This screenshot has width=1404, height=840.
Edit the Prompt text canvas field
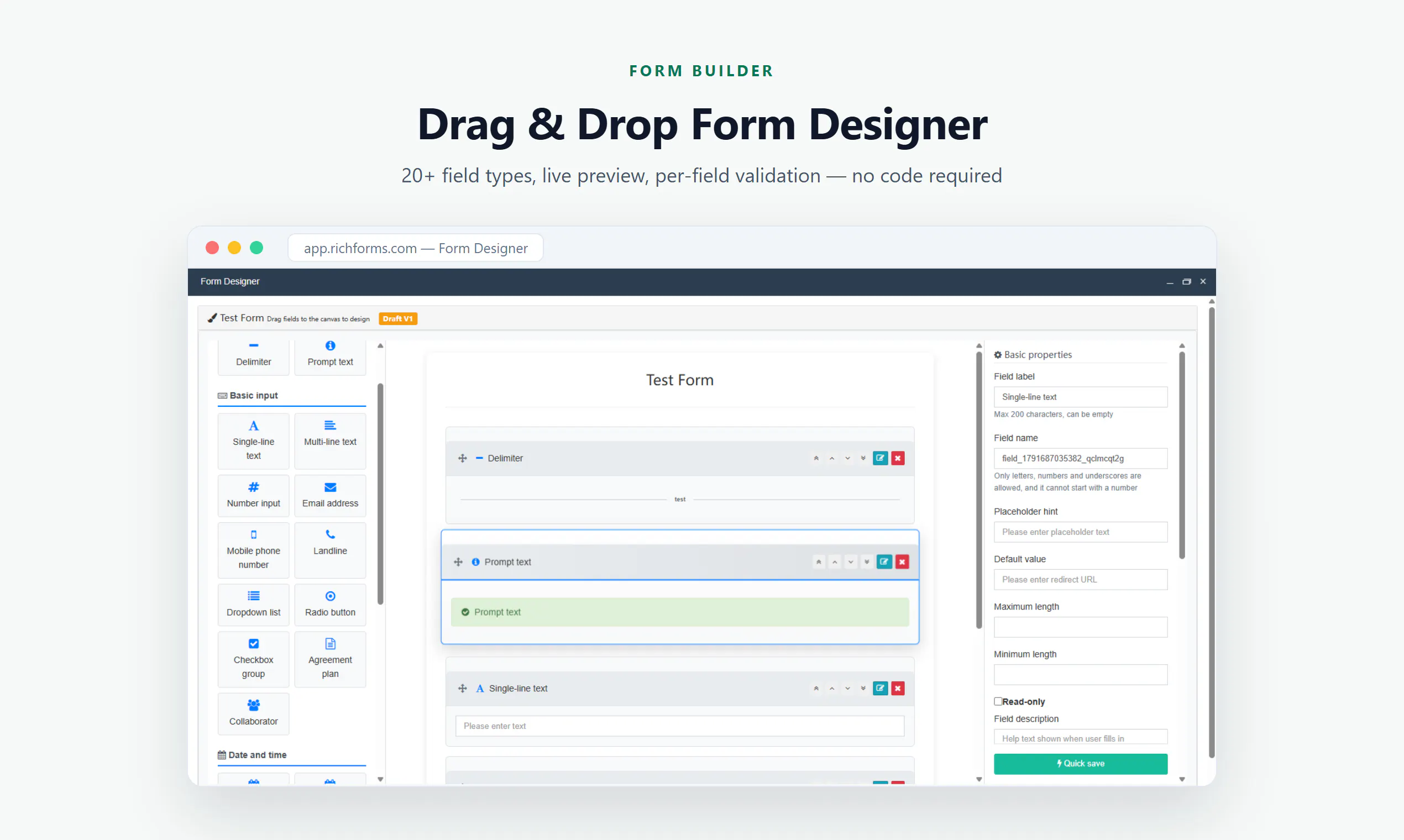884,561
